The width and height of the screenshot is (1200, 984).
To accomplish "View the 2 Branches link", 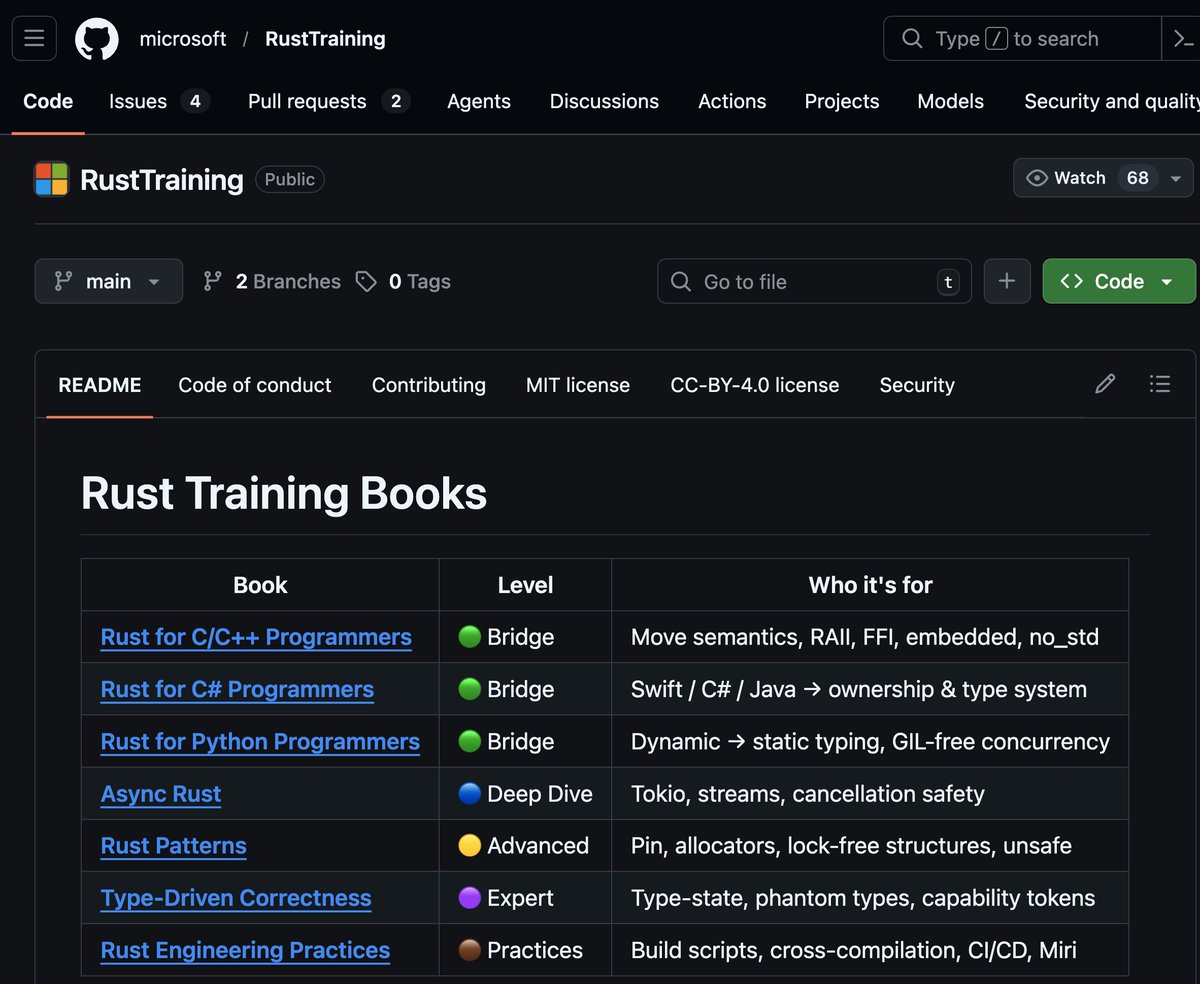I will (x=271, y=282).
